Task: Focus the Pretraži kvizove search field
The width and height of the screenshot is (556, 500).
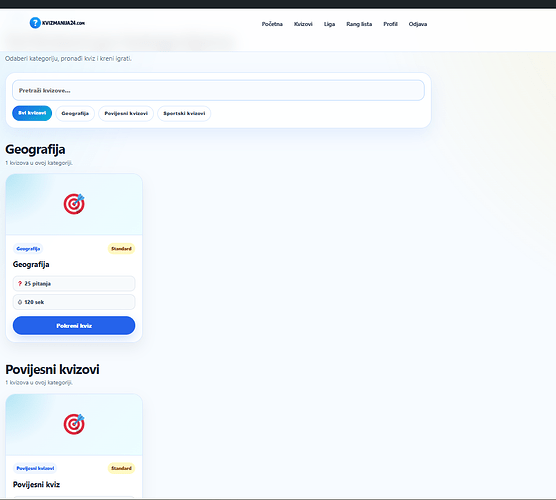Action: pos(218,90)
